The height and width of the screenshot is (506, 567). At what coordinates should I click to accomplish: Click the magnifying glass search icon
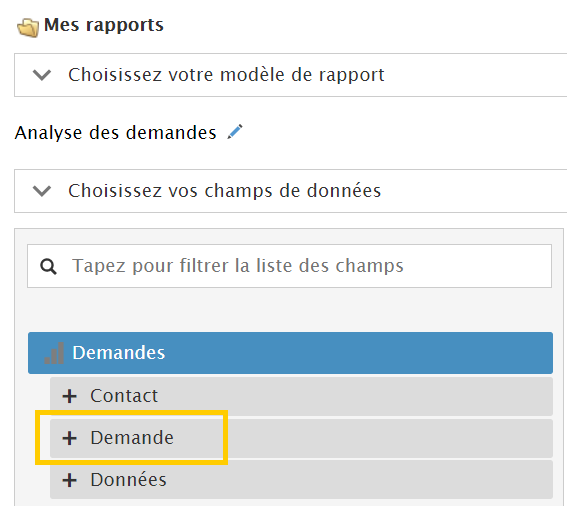48,267
